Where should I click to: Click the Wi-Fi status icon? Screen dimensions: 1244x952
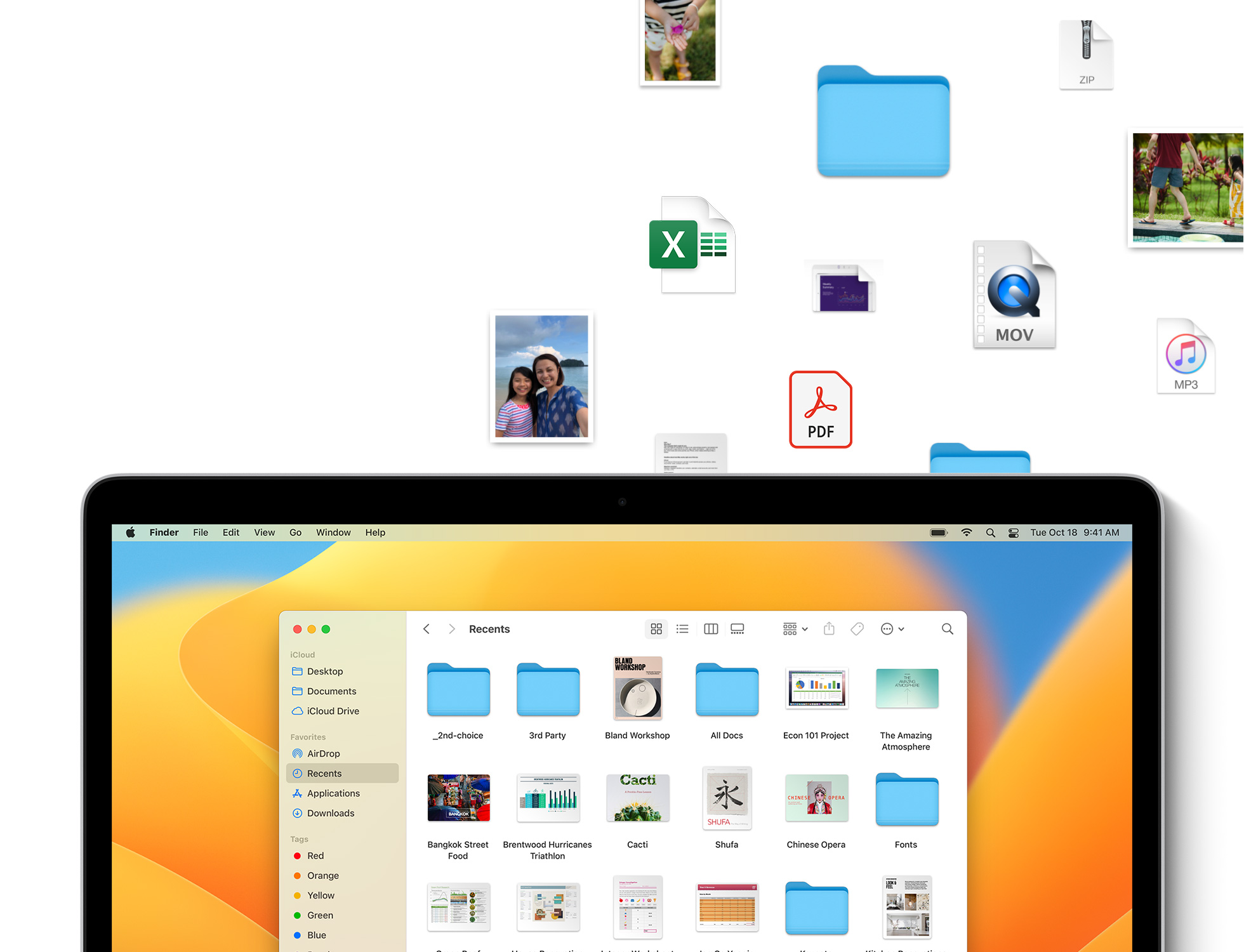pyautogui.click(x=966, y=533)
